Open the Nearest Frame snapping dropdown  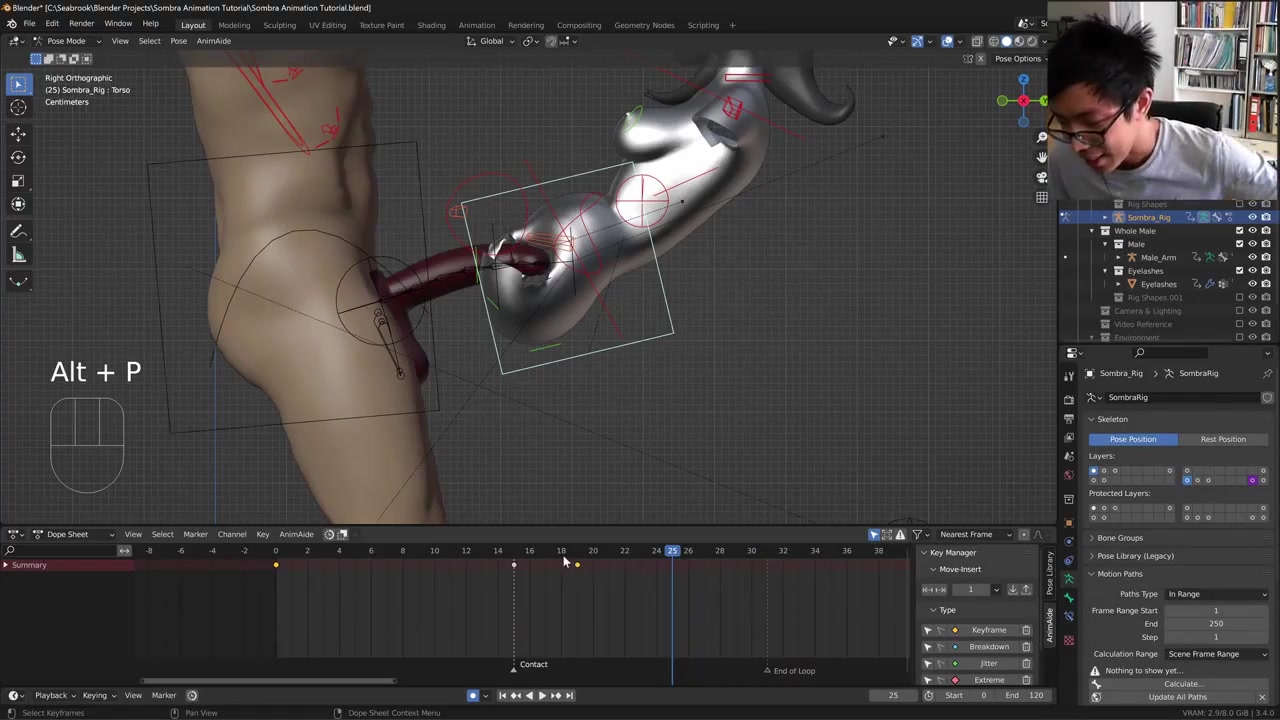coord(973,534)
